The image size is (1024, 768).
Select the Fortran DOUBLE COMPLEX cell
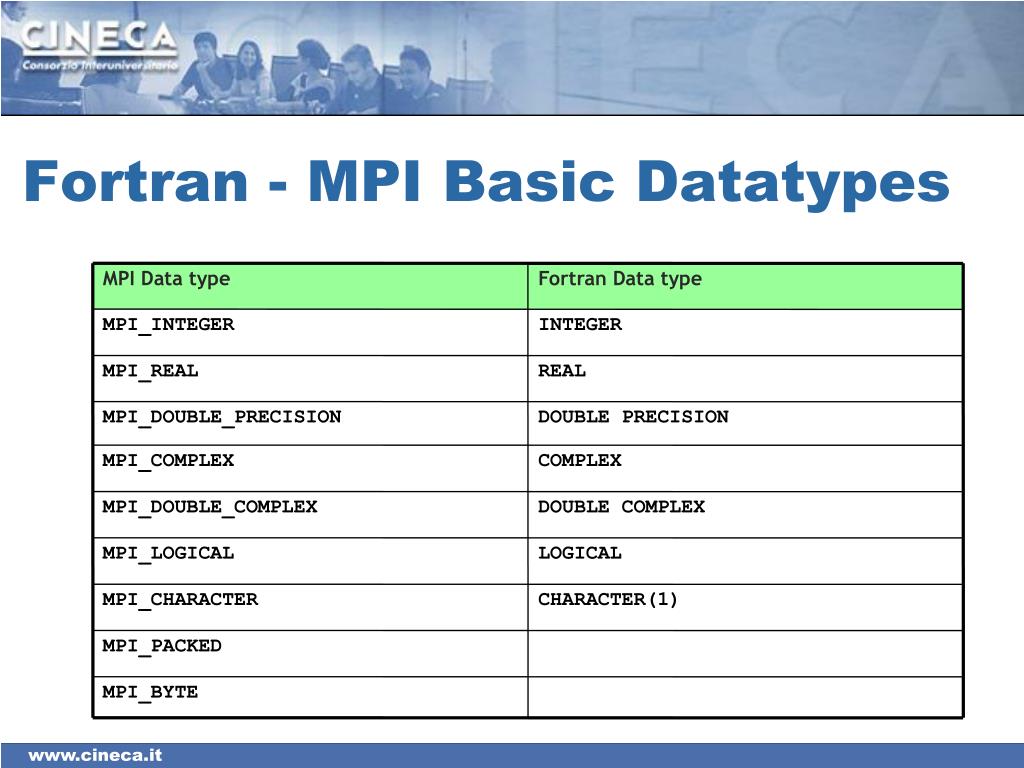[745, 515]
